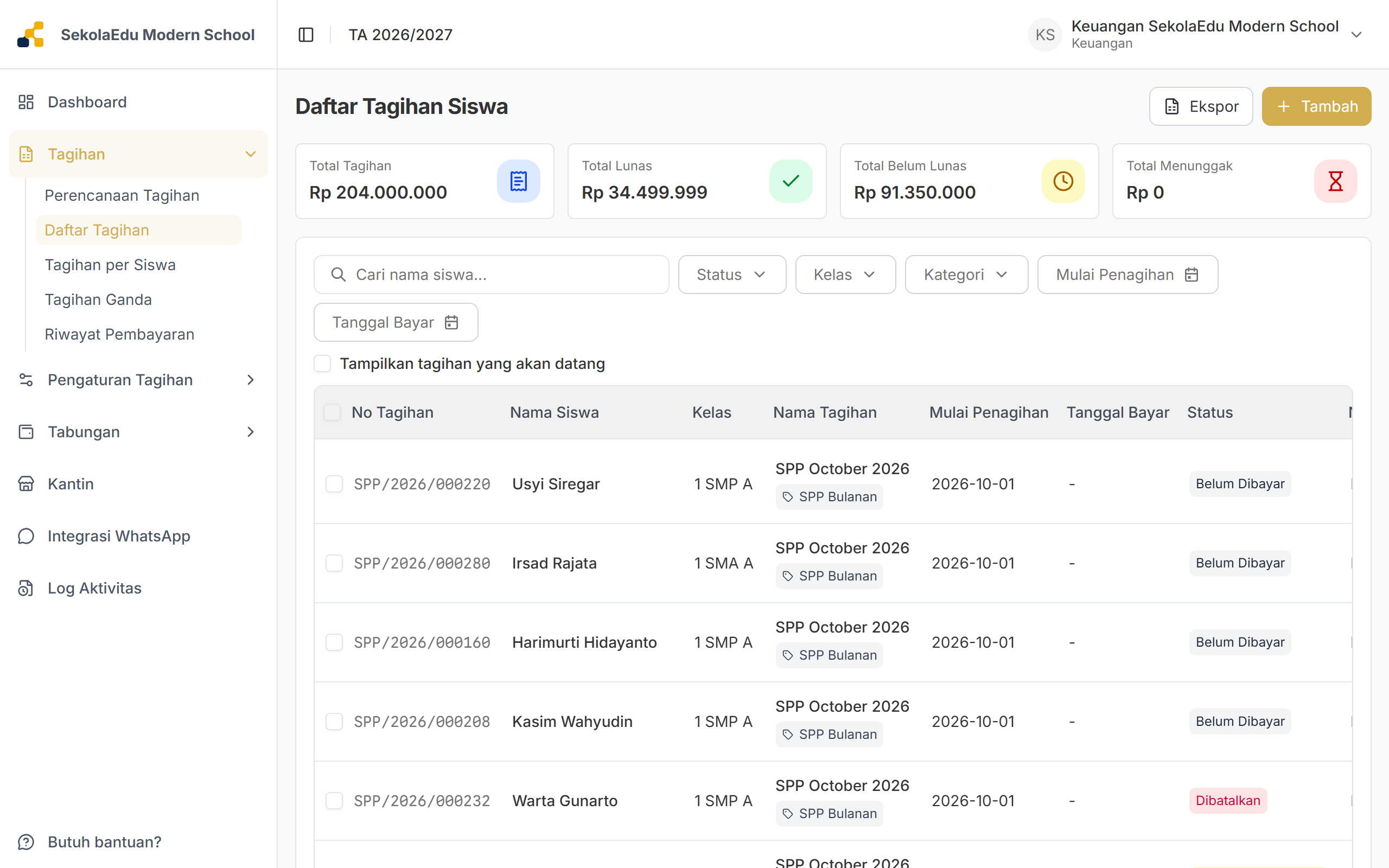Open the user account dropdown chevron
This screenshot has height=868, width=1389.
coord(1356,35)
